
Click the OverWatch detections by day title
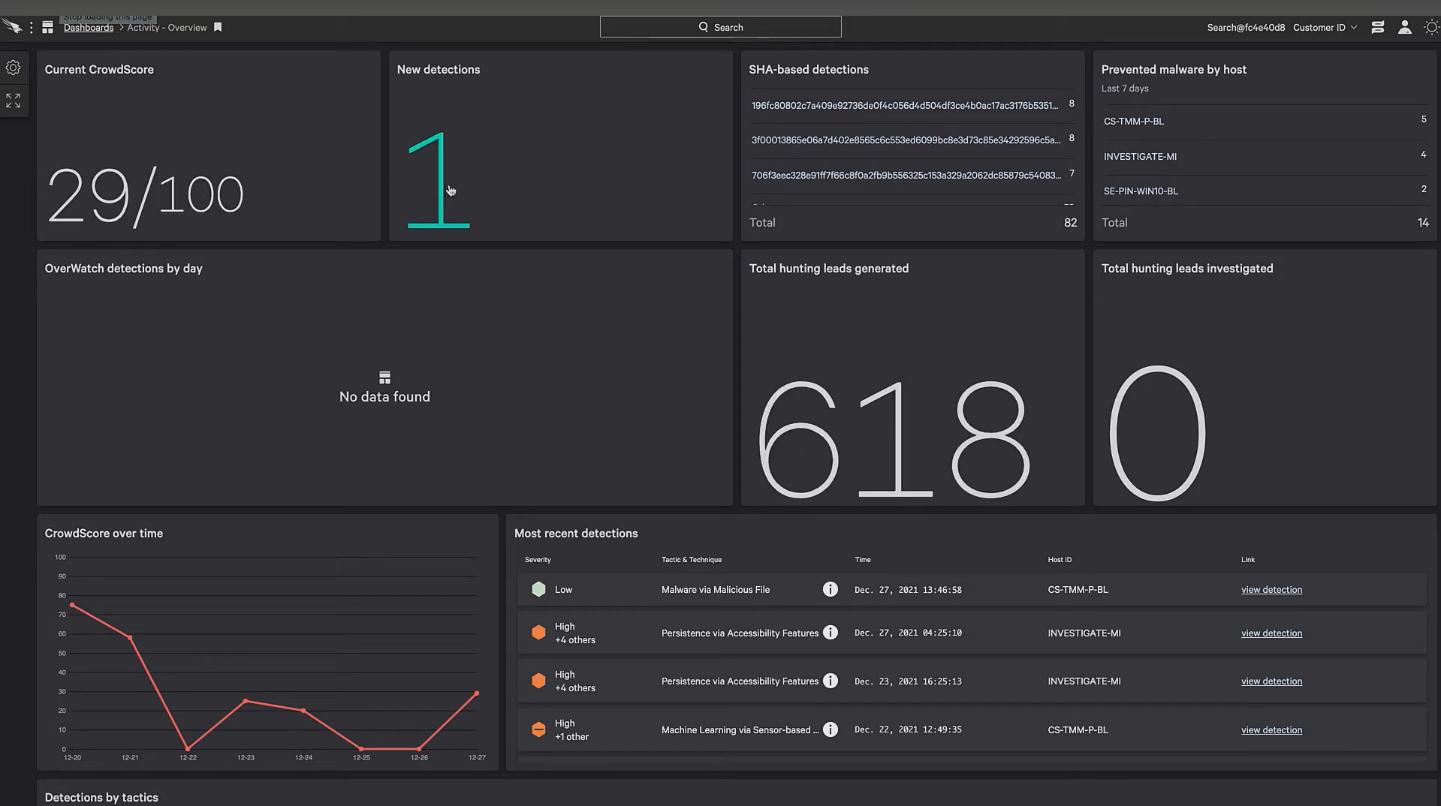(124, 268)
